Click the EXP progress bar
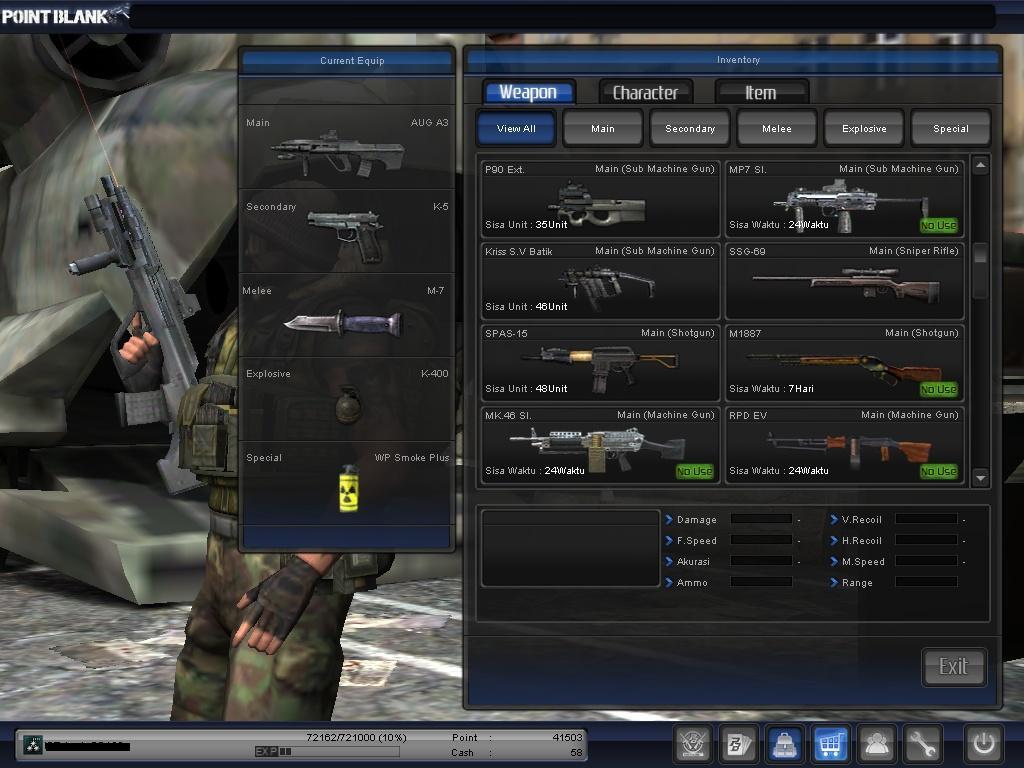Screen dimensions: 1024x768 (x=327, y=752)
